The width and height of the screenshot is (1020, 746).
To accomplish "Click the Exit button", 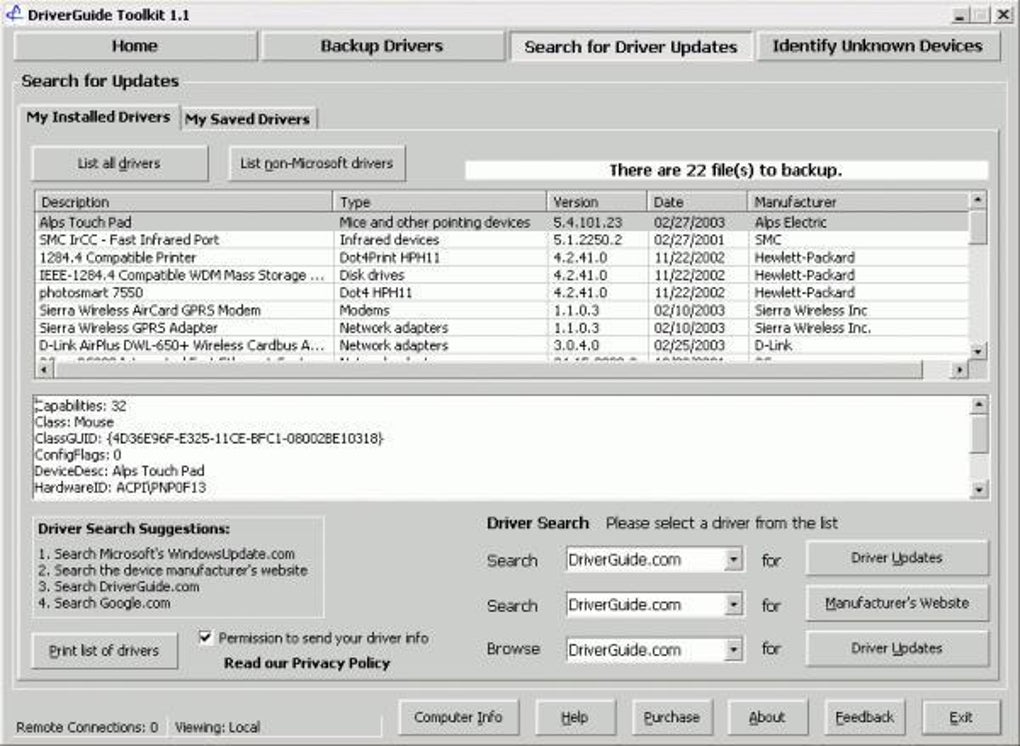I will coord(961,717).
